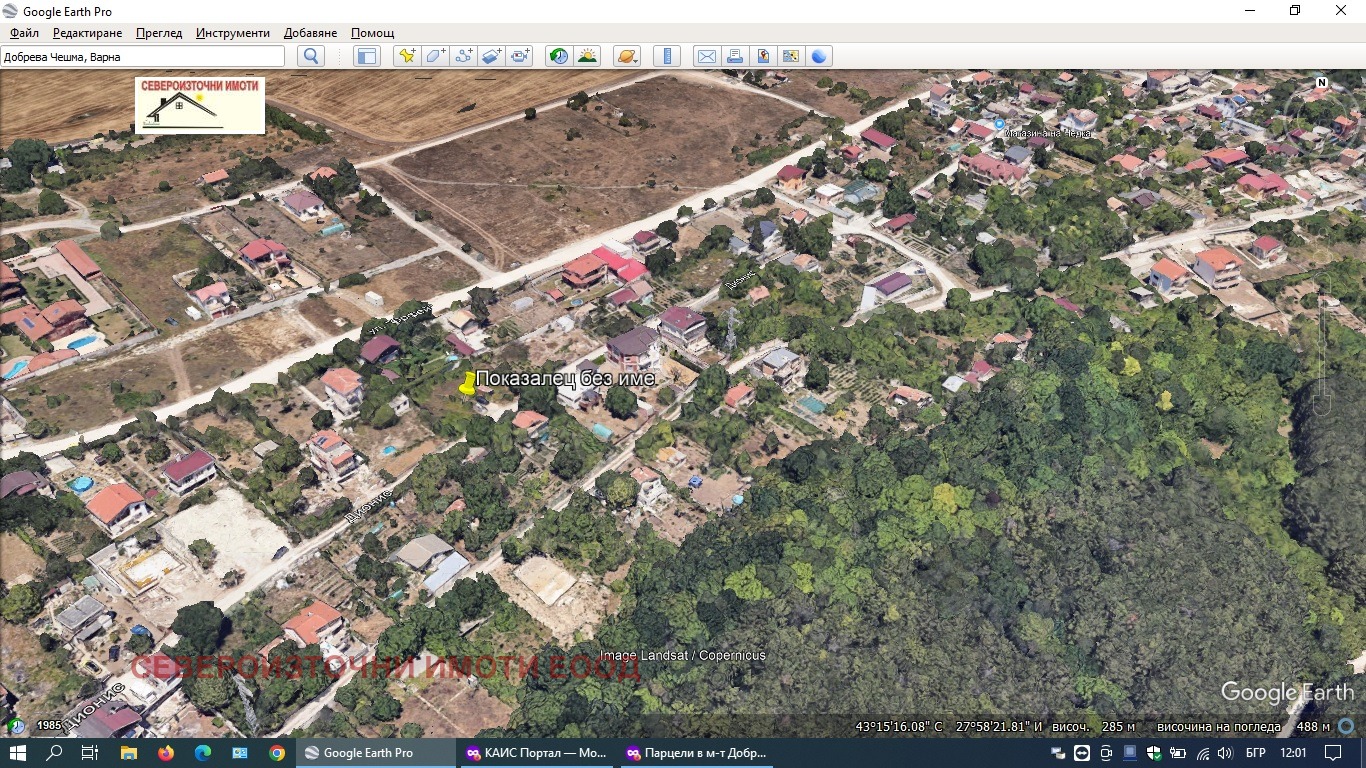Add a new placemark
The image size is (1366, 768).
click(x=406, y=56)
